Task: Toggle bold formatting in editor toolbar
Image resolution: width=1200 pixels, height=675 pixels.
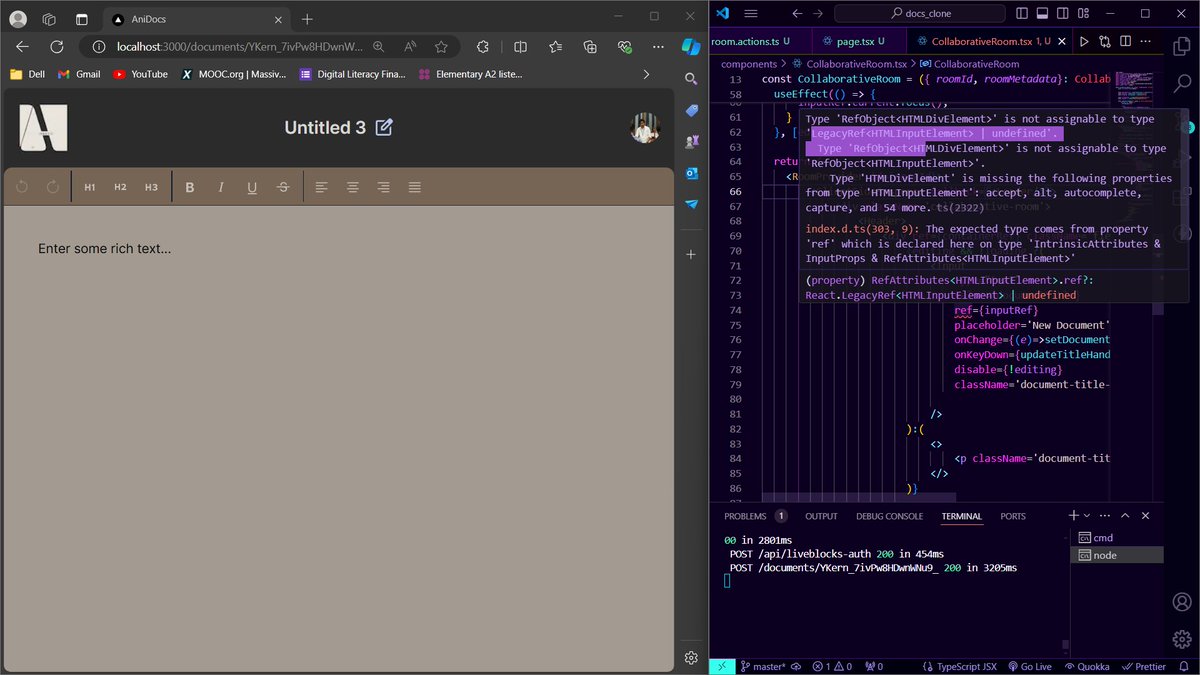Action: tap(190, 187)
